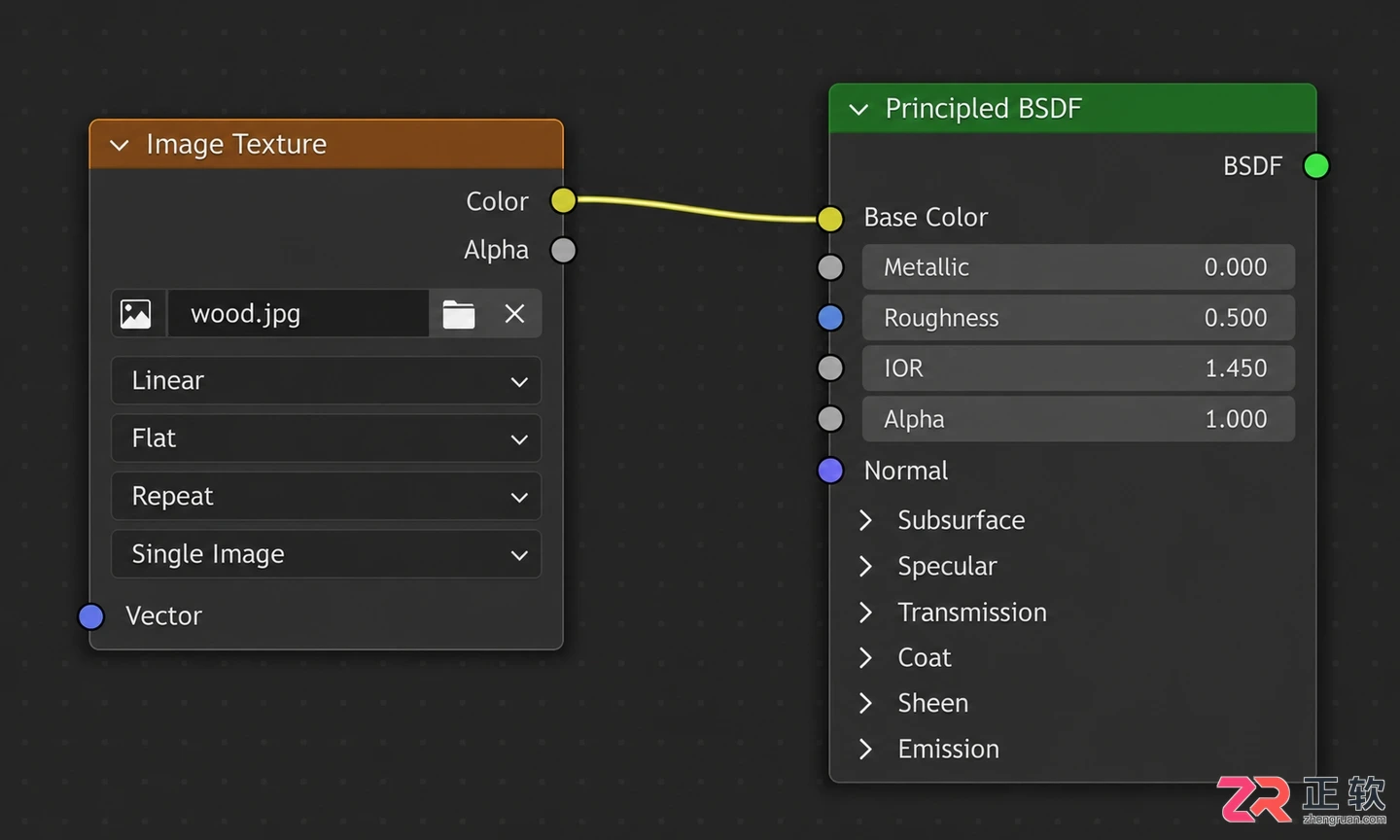Image resolution: width=1400 pixels, height=840 pixels.
Task: Open the Repeat extension dropdown
Action: point(326,496)
